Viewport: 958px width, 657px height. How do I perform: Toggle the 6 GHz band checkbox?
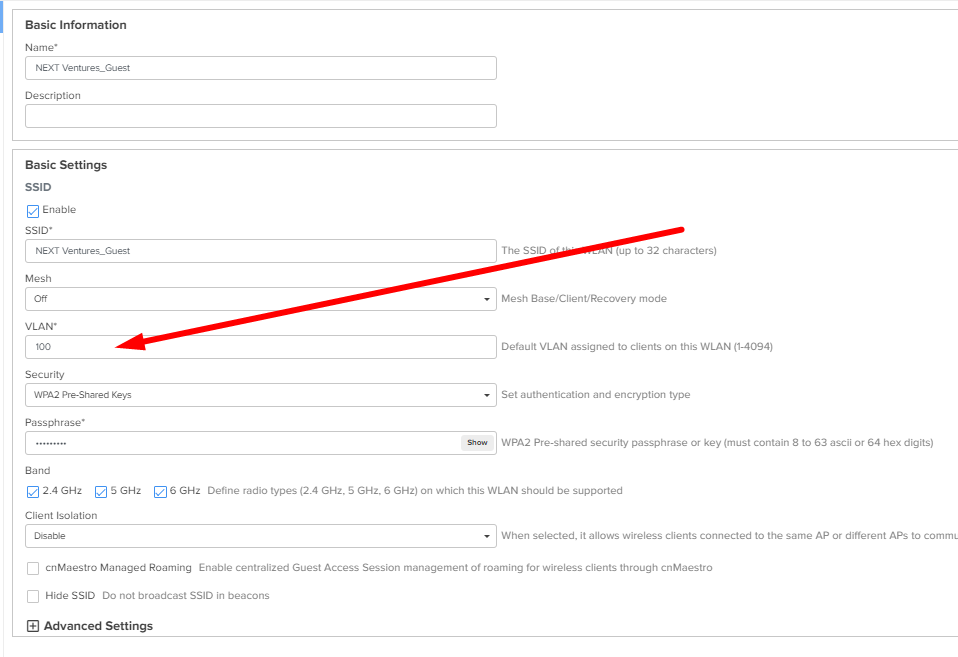coord(160,491)
